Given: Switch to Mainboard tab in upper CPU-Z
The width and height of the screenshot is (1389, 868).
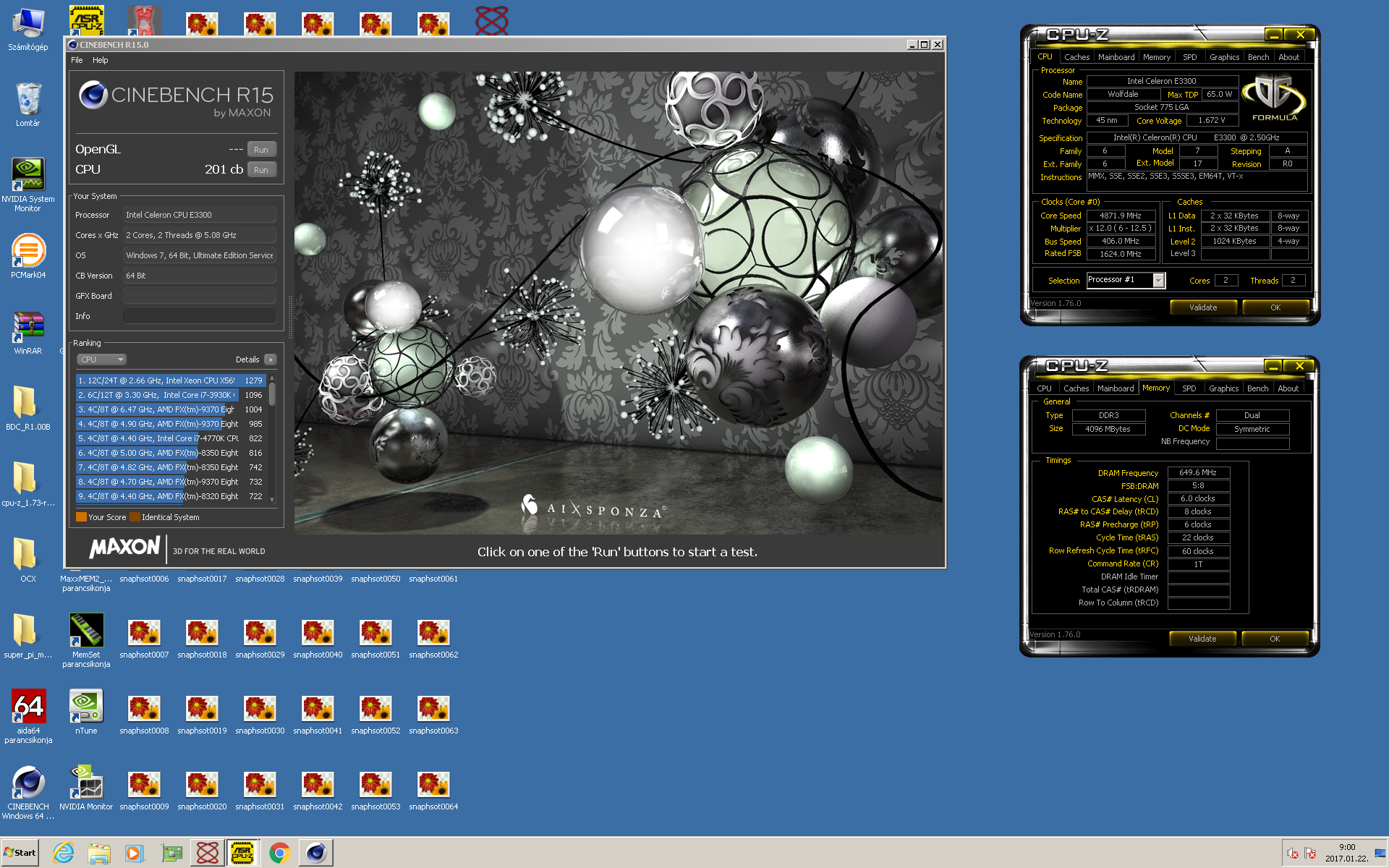Looking at the screenshot, I should [1116, 57].
